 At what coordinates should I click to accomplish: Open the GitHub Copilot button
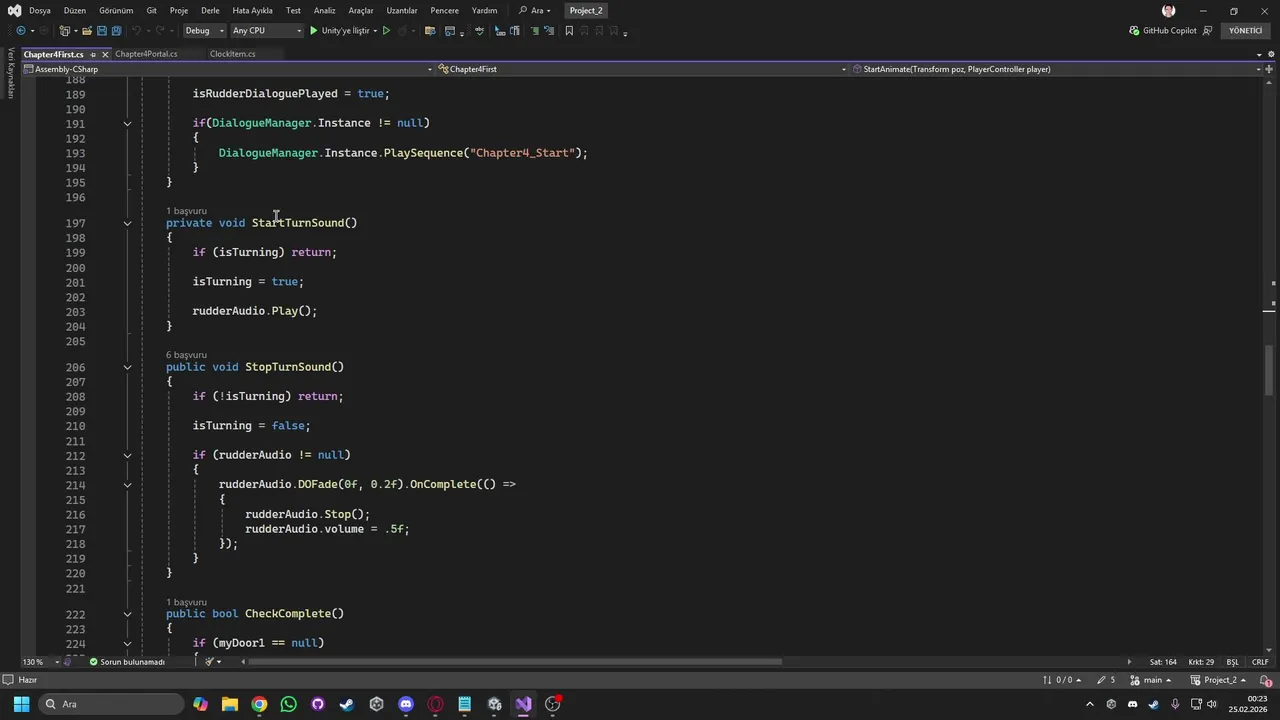coord(1163,31)
